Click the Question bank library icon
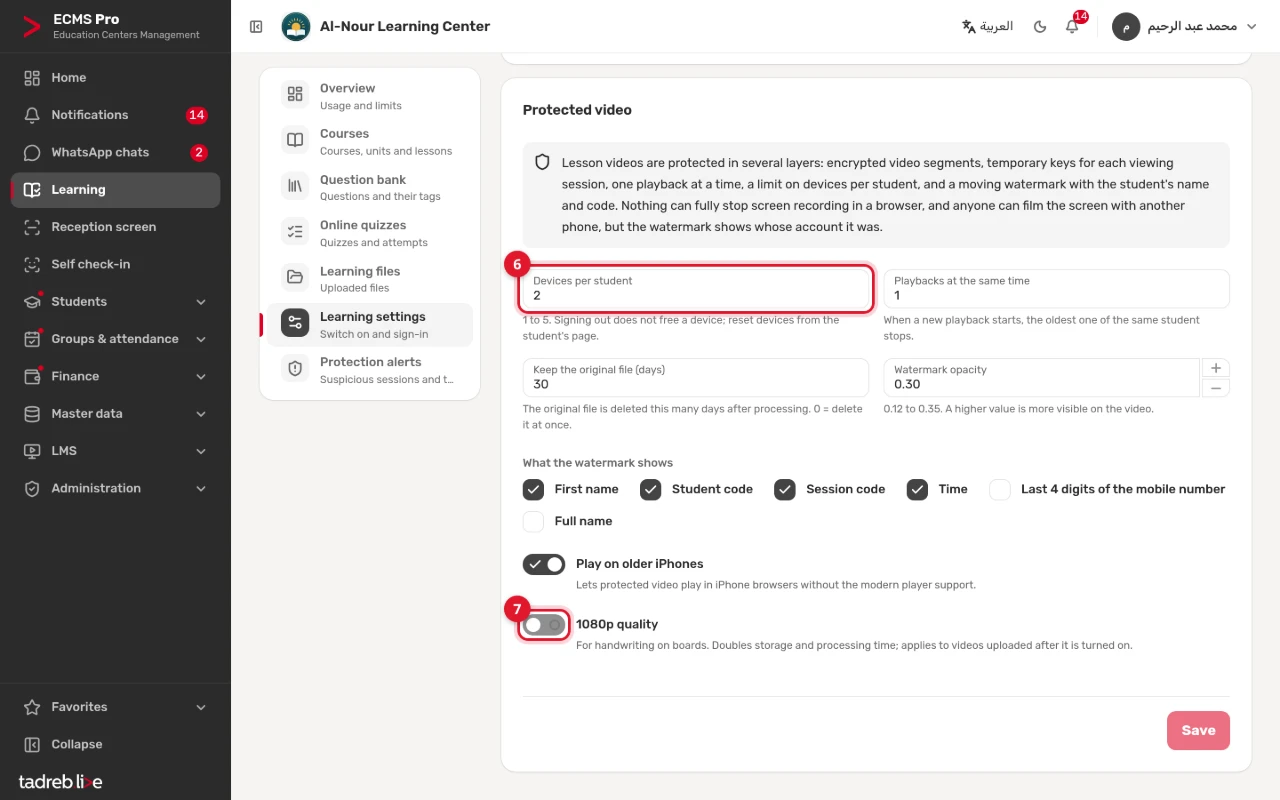This screenshot has height=800, width=1280. point(295,186)
